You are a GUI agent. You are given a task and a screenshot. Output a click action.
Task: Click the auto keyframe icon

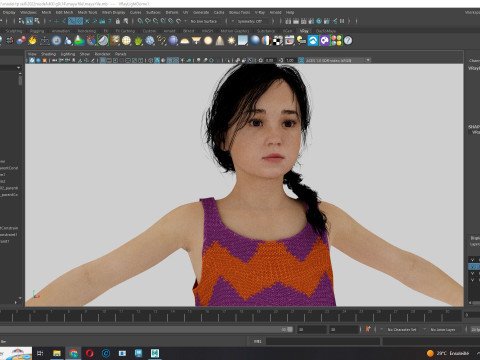tap(368, 329)
